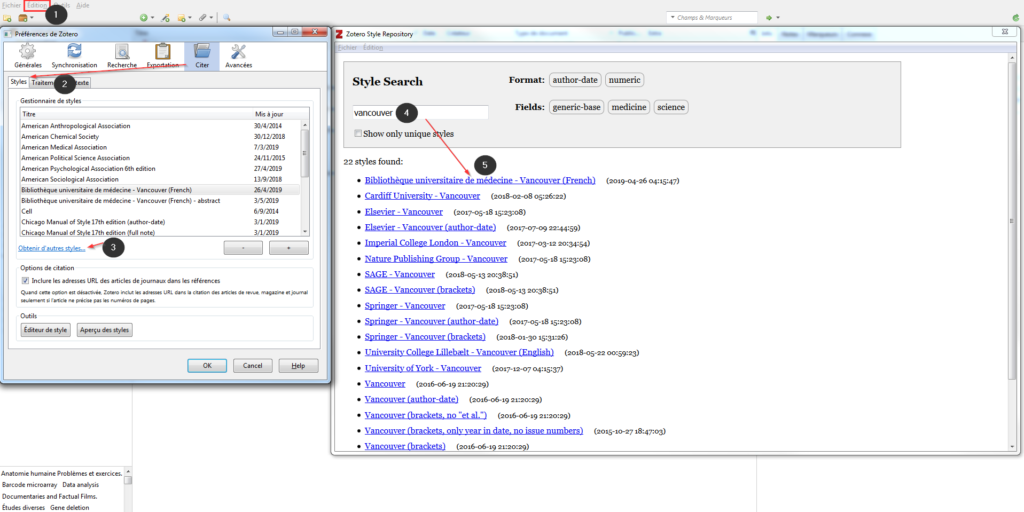
Task: Open Bibliothèque universitaire de médecine Vancouver (French) link
Action: (480, 180)
